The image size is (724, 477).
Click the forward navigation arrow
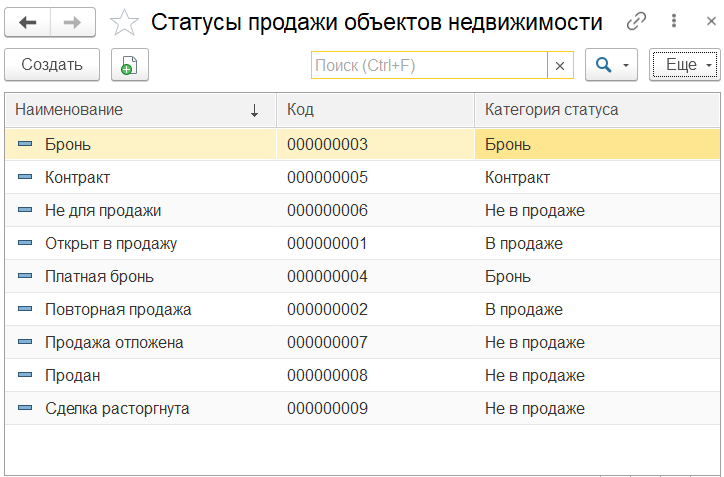(x=73, y=22)
